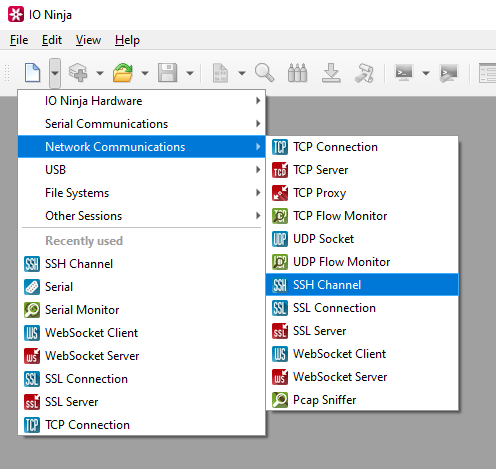This screenshot has height=469, width=496.
Task: Open the File menu
Action: pos(19,40)
